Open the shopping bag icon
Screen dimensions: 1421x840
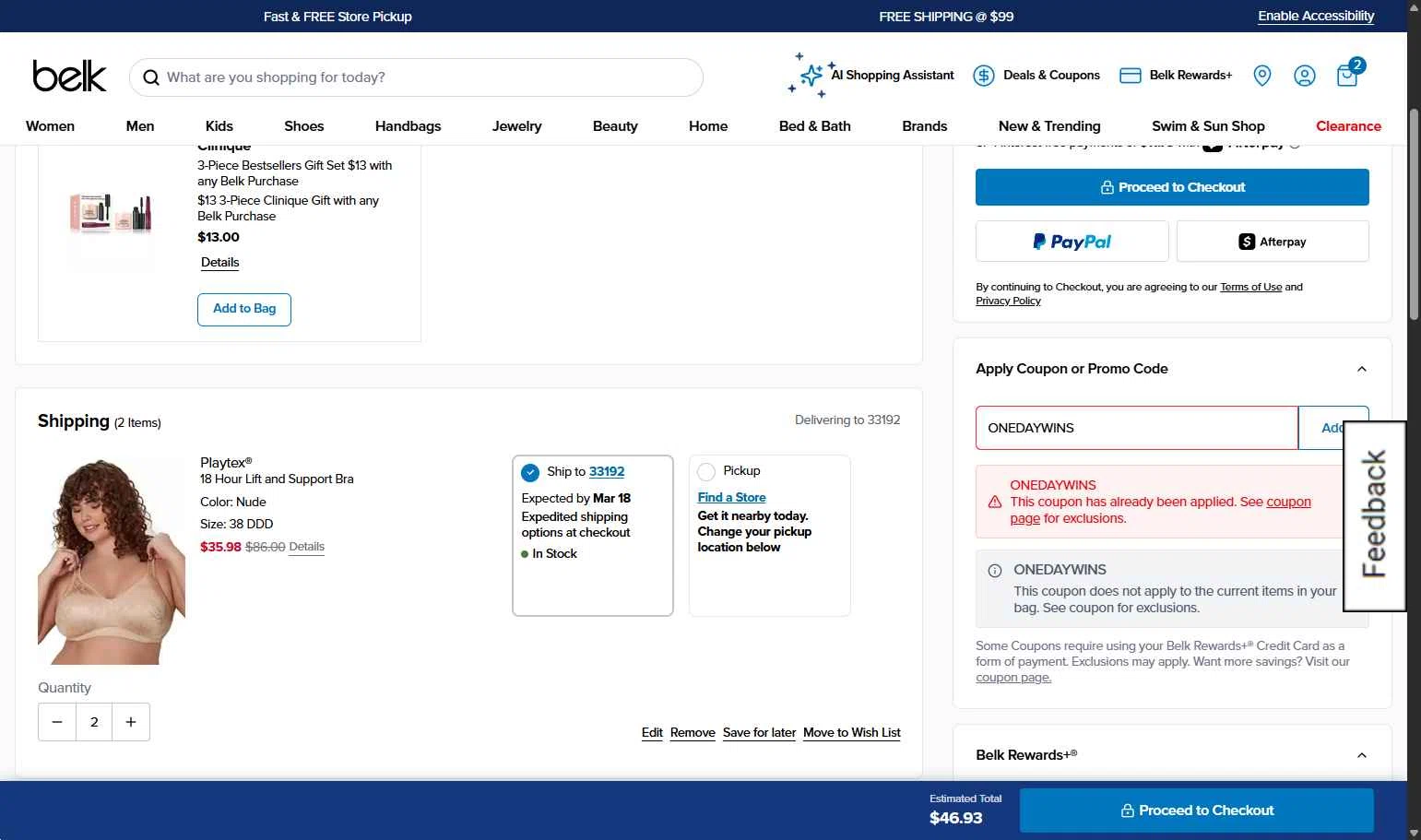coord(1348,74)
